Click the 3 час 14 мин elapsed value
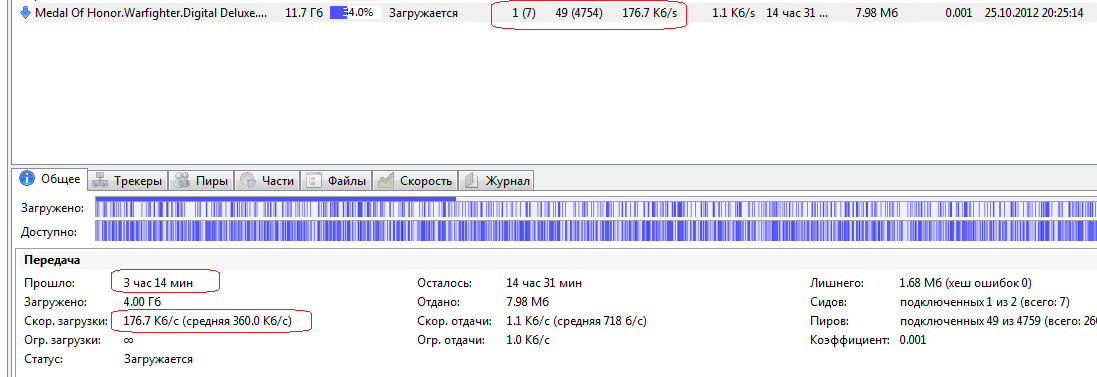1097x377 pixels. tap(158, 283)
